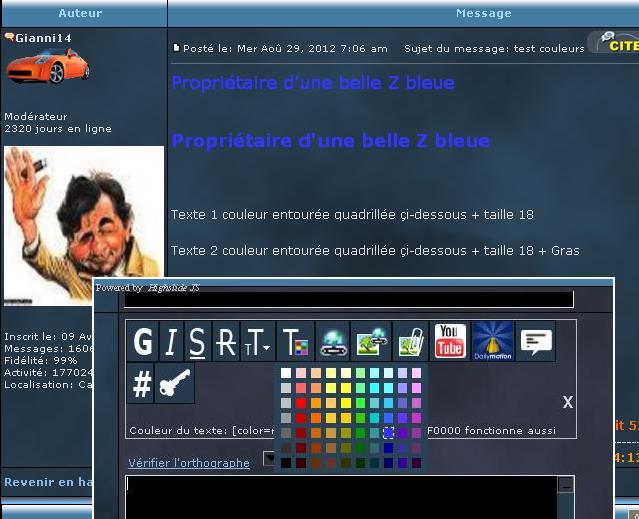Embed a Dailymotion video
The width and height of the screenshot is (639, 519).
click(491, 342)
